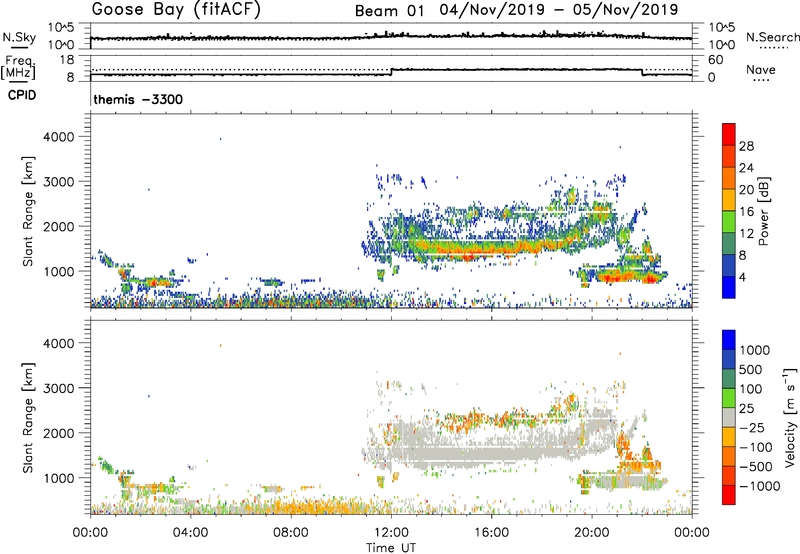Click the 24 tick on Power color bar

pos(746,168)
